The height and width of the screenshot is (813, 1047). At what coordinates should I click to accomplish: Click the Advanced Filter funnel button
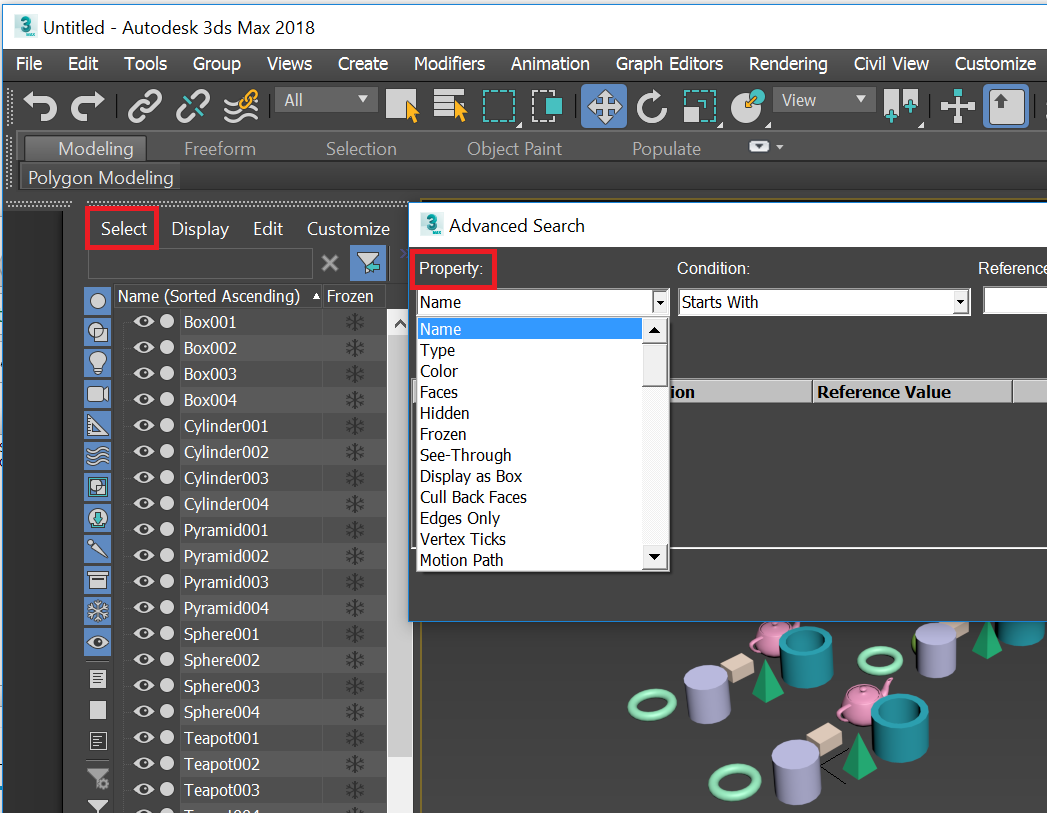pos(369,263)
